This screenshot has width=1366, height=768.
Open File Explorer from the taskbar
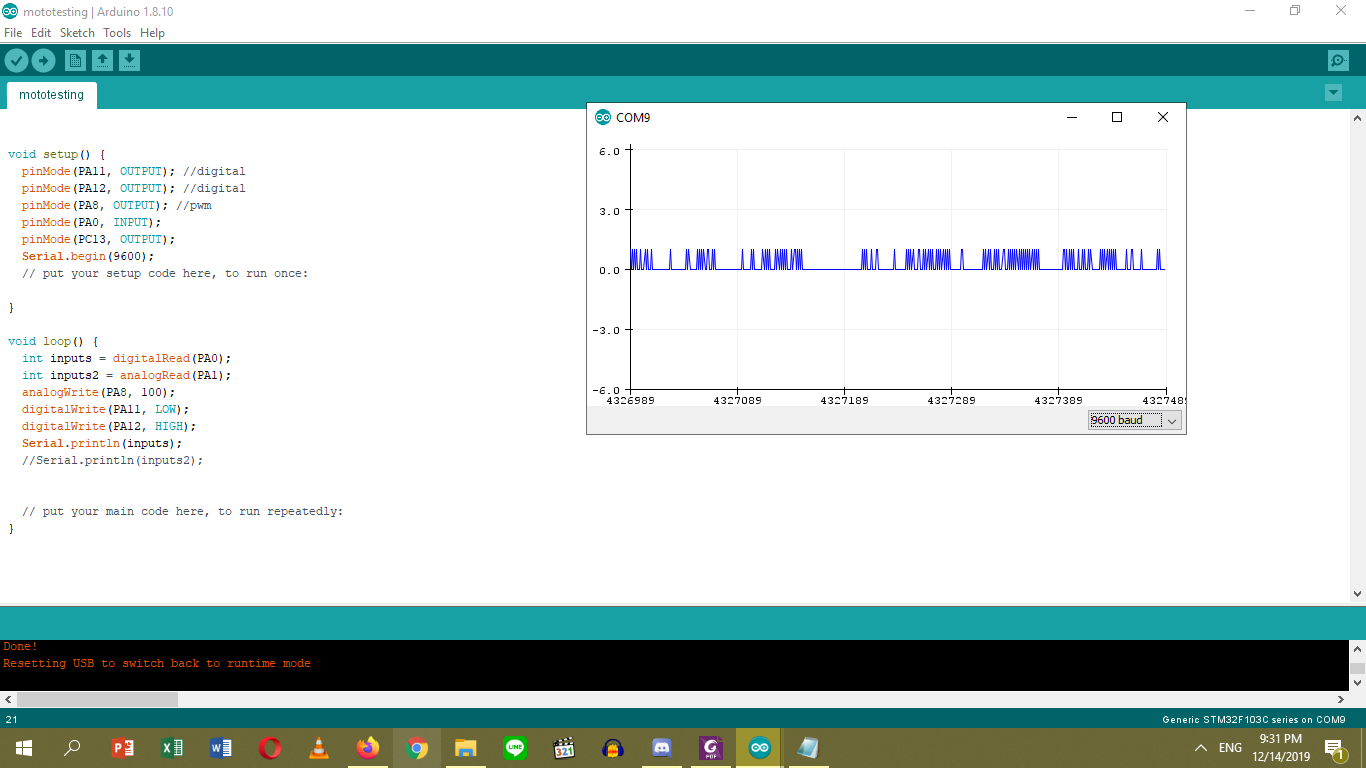[466, 748]
